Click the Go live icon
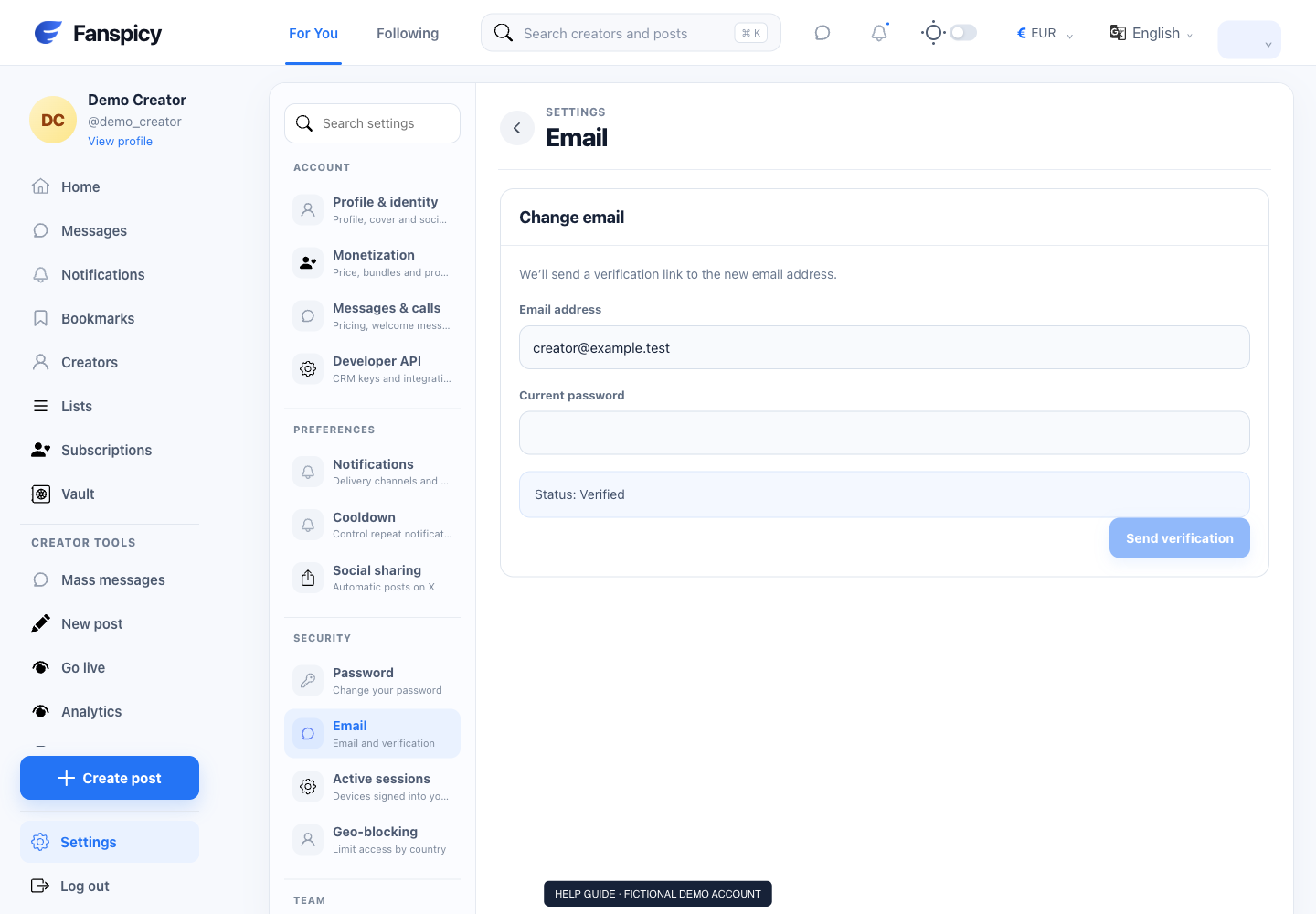Image resolution: width=1316 pixels, height=914 pixels. tap(40, 667)
